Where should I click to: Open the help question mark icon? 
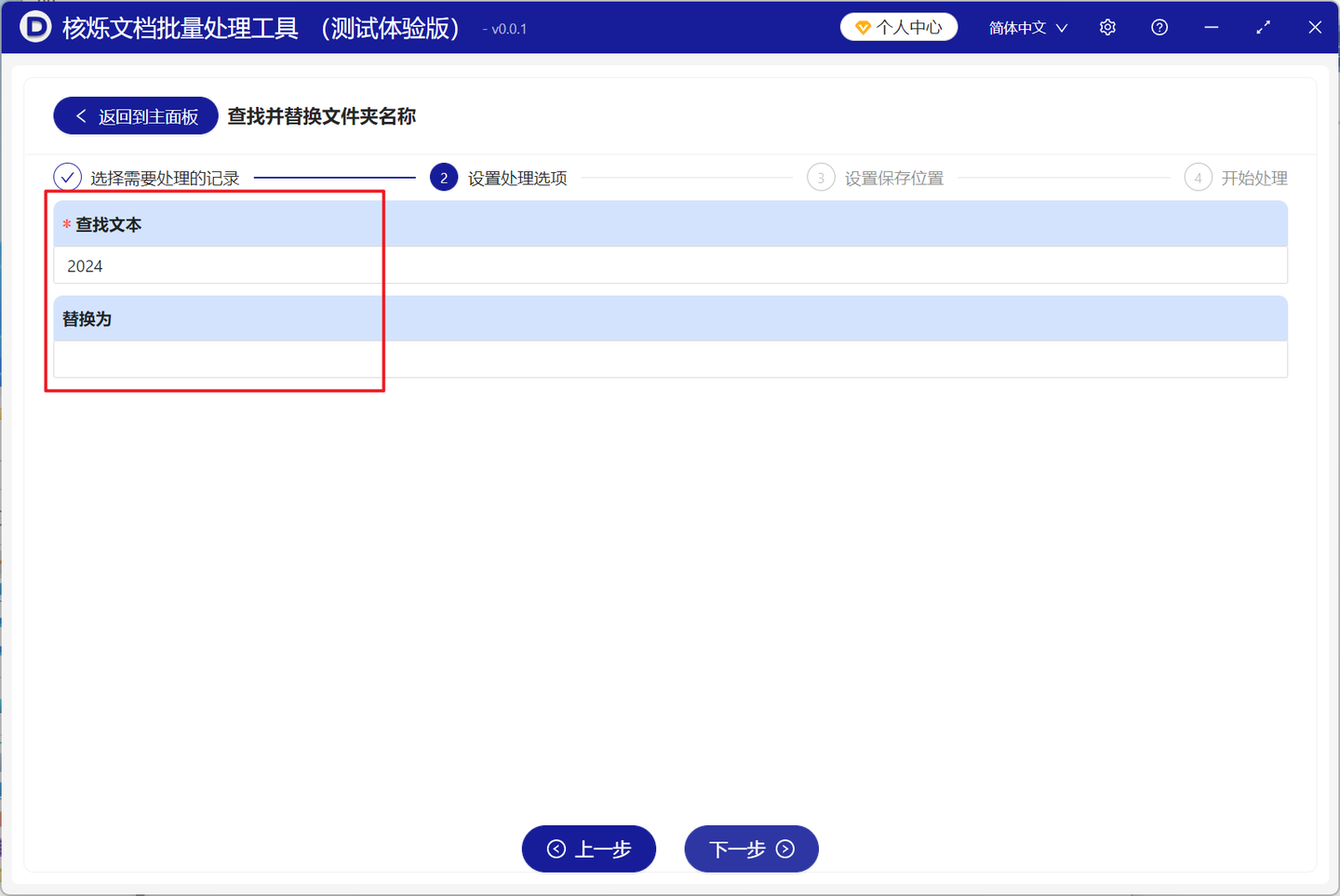pyautogui.click(x=1159, y=28)
